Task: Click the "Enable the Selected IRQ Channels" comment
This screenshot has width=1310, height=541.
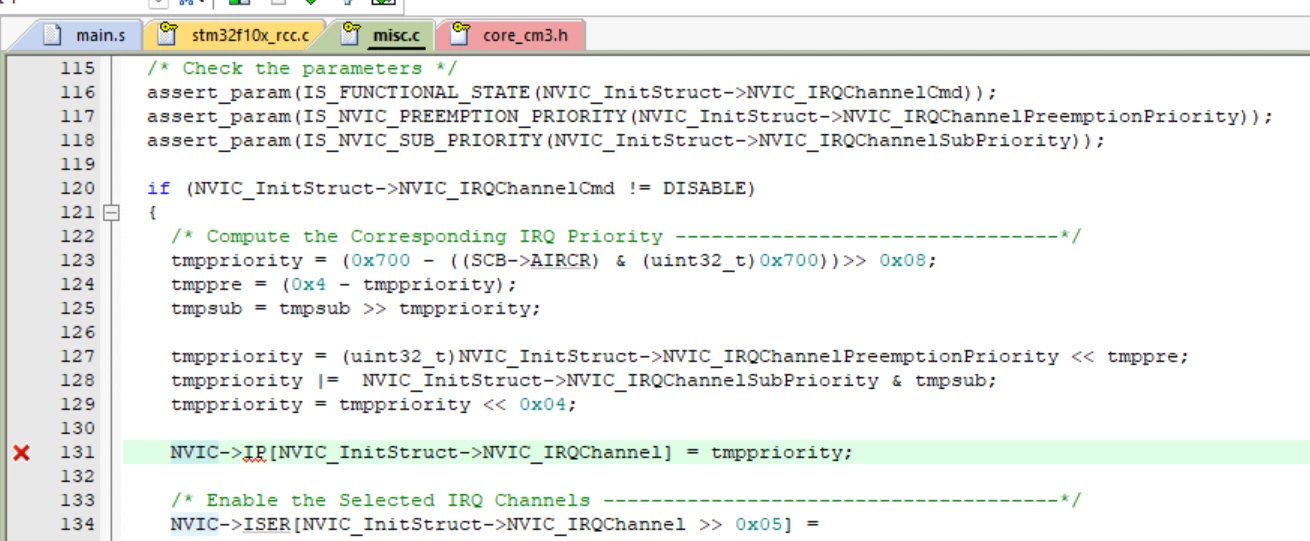Action: coord(626,500)
